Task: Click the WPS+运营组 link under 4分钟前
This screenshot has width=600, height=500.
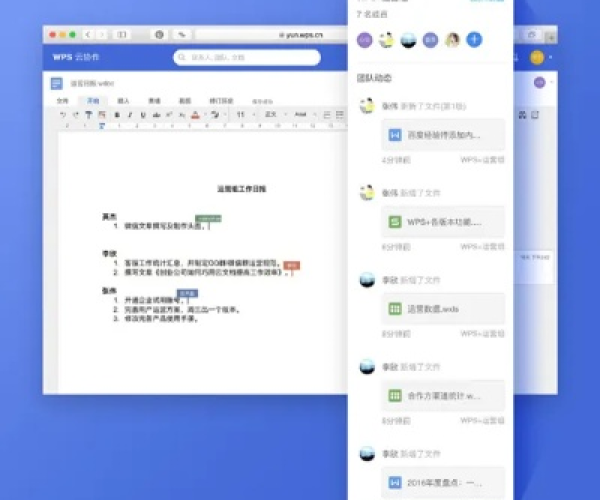Action: point(482,160)
